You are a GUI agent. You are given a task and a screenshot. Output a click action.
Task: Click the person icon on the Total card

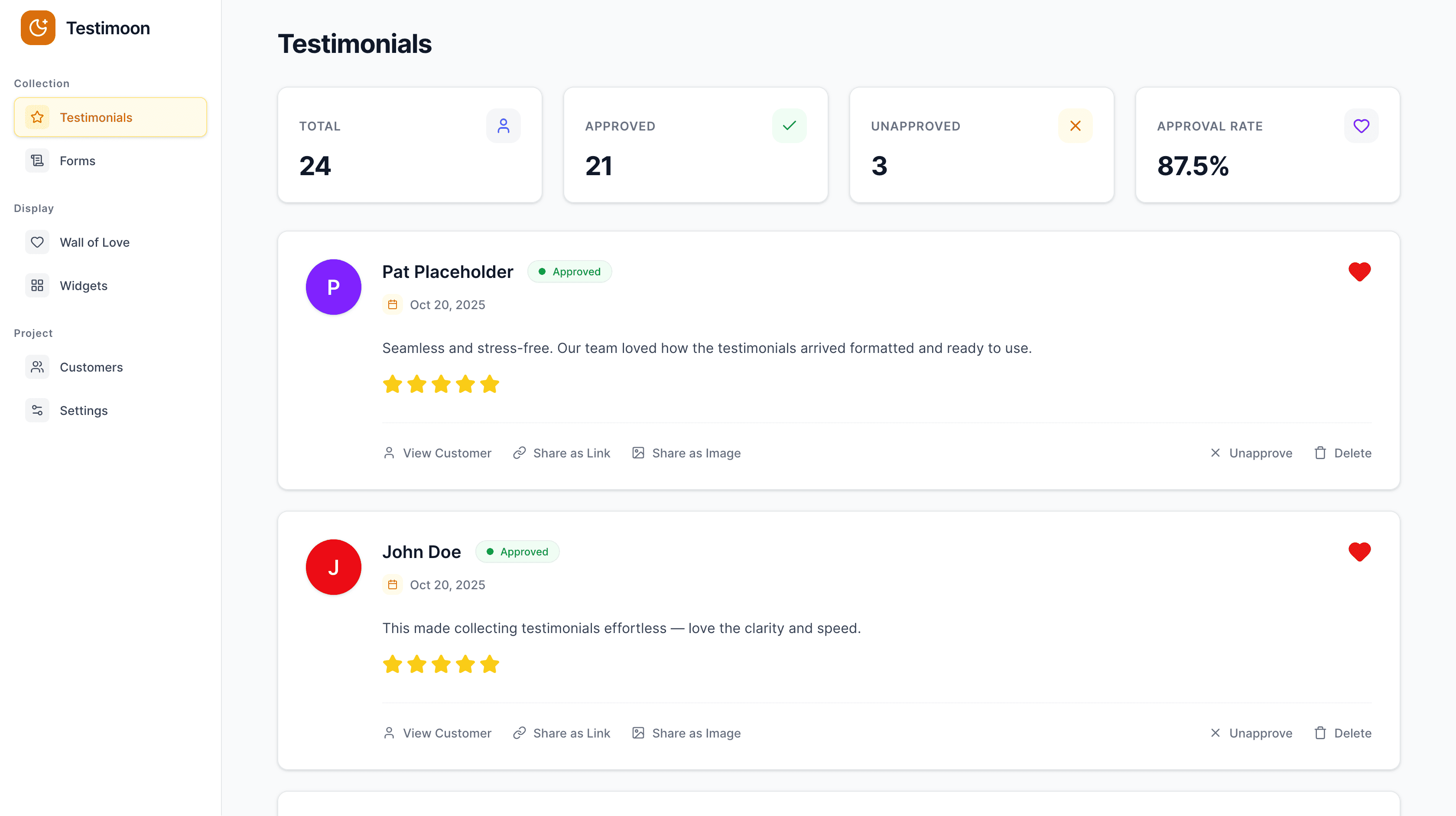[504, 126]
